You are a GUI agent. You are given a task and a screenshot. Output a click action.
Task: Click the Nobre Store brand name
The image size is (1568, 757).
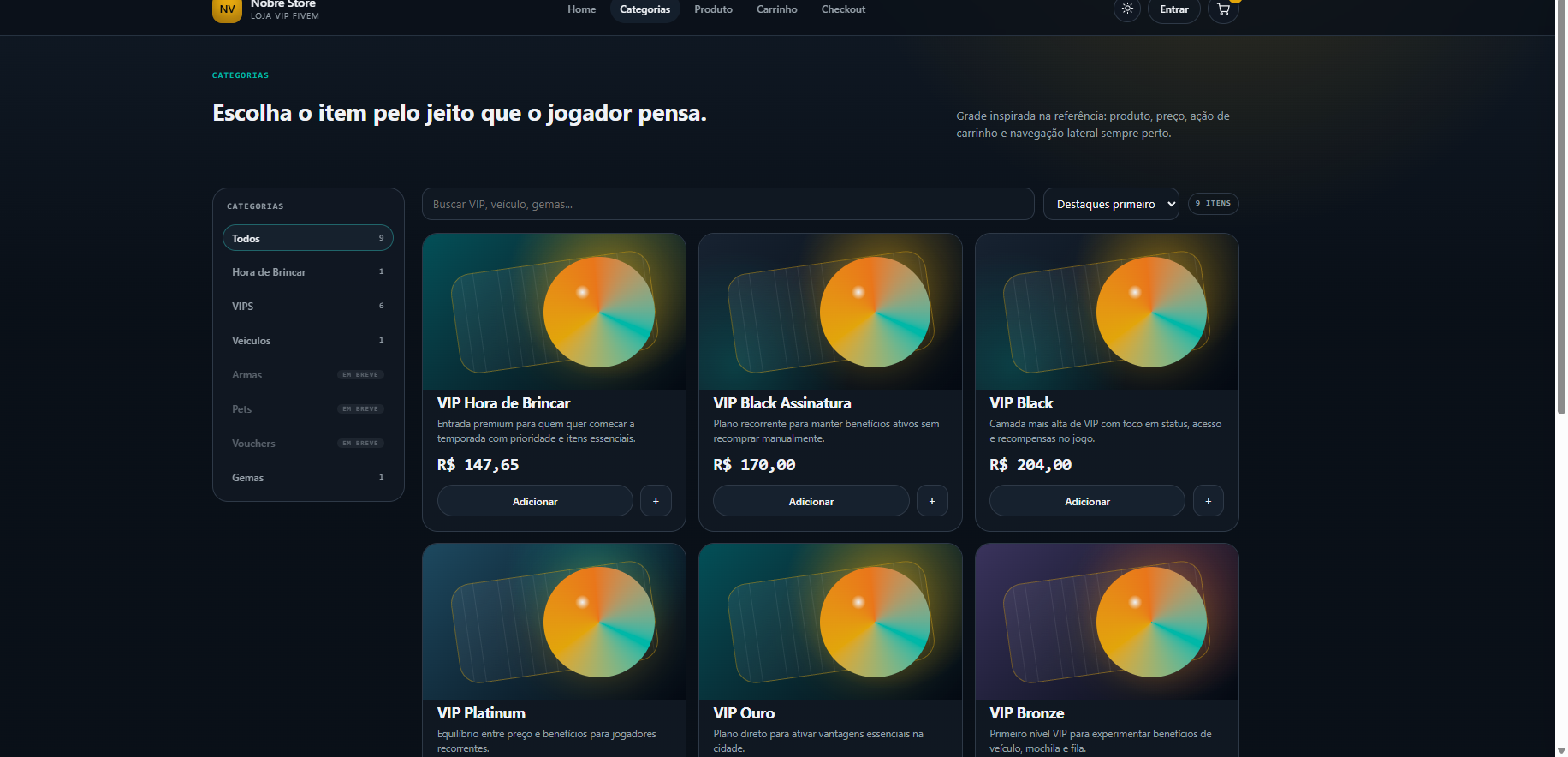[283, 4]
